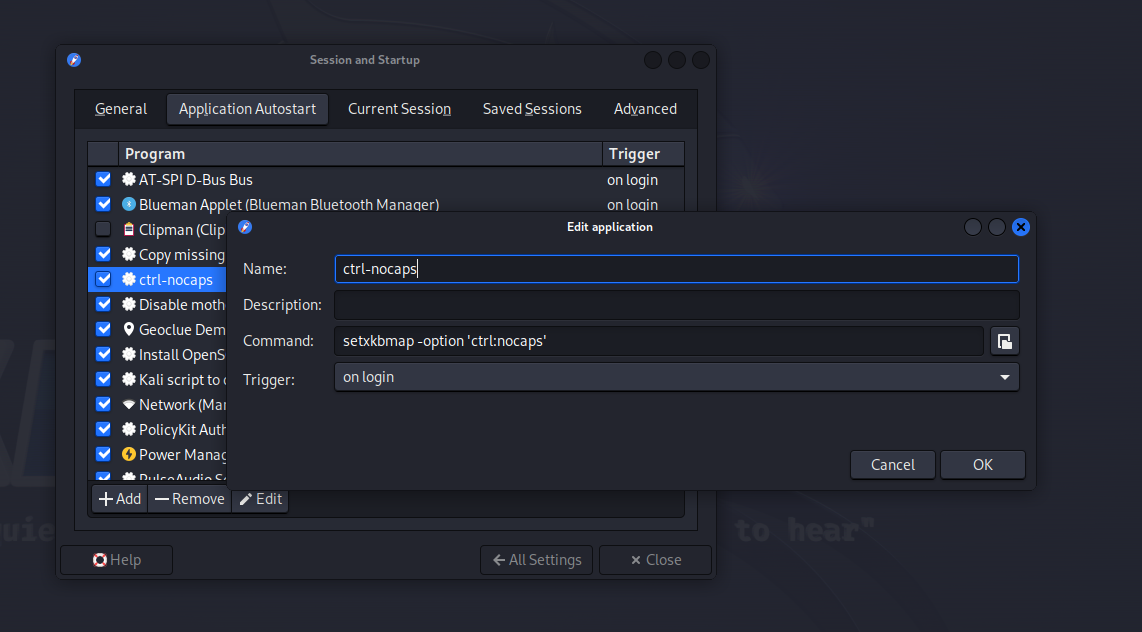Click the AT-SPI D-Bus Bus gear icon
Viewport: 1142px width, 632px height.
pos(129,180)
